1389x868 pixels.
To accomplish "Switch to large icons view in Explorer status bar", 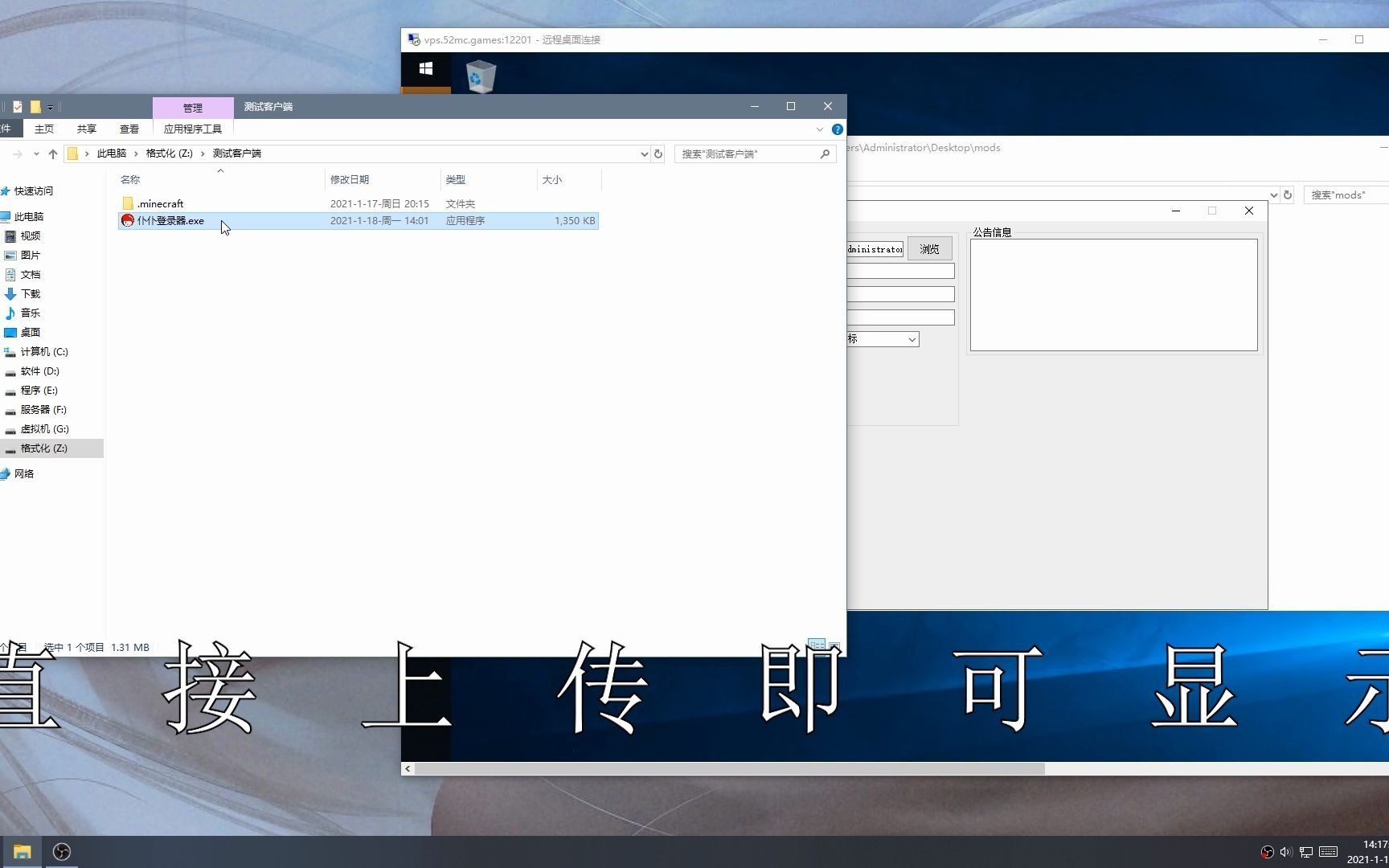I will 835,647.
